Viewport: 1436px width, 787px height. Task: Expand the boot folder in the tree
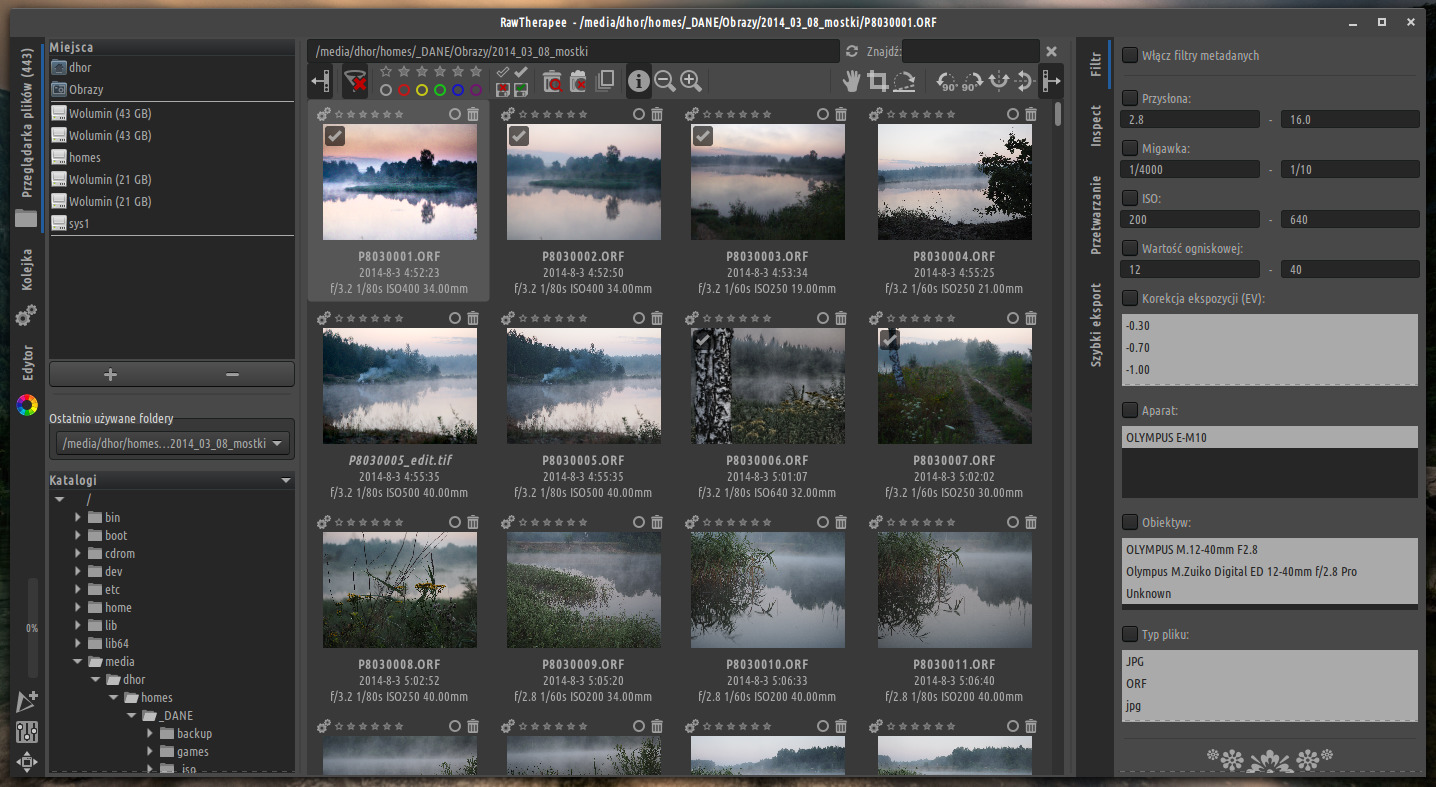(78, 536)
